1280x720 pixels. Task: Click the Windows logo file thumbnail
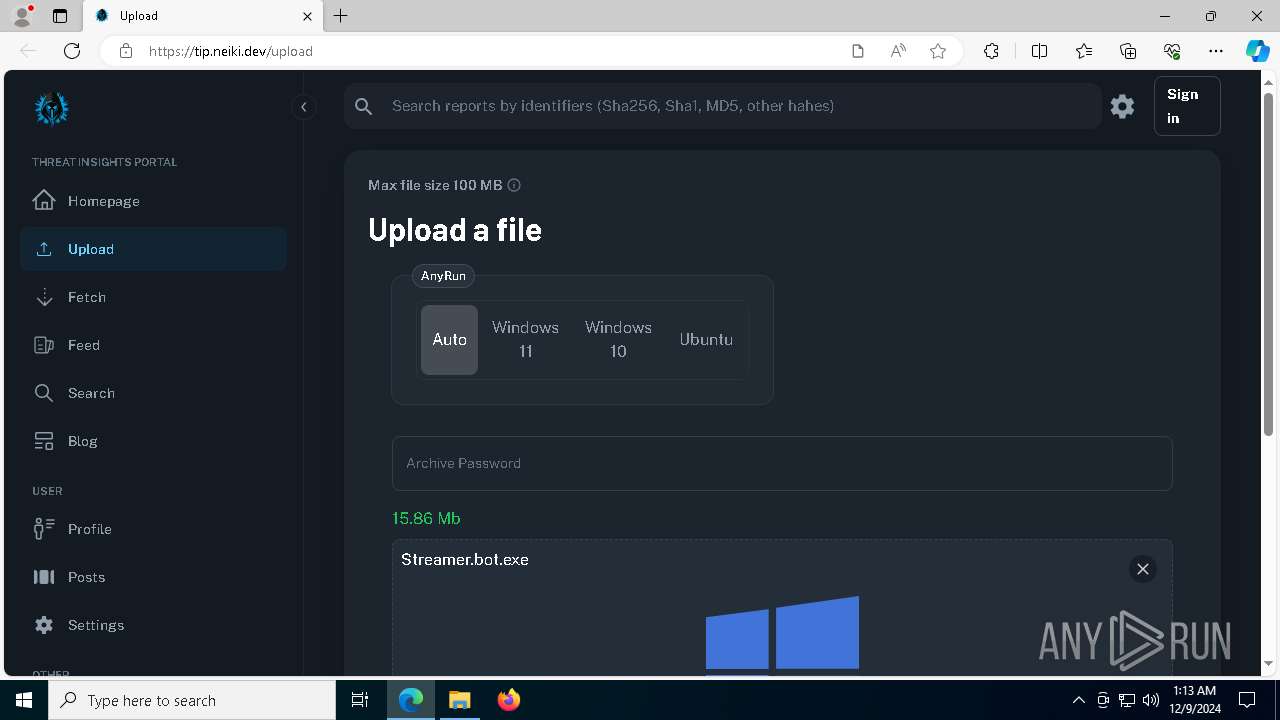point(782,635)
